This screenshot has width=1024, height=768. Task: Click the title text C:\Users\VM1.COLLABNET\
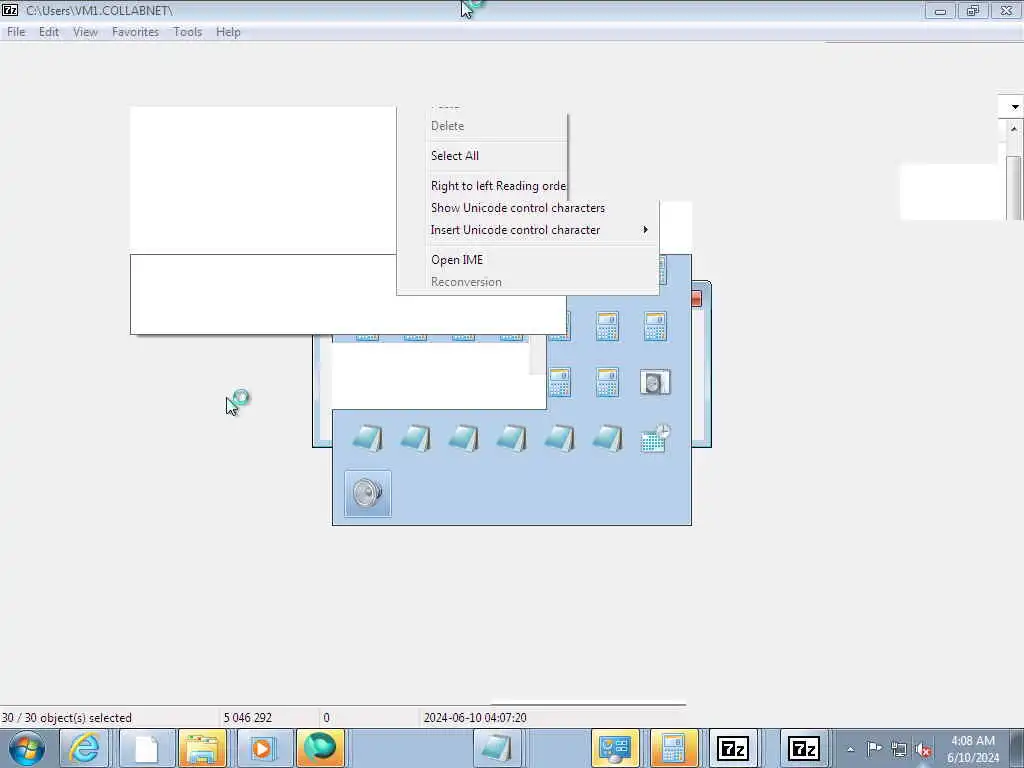point(99,10)
